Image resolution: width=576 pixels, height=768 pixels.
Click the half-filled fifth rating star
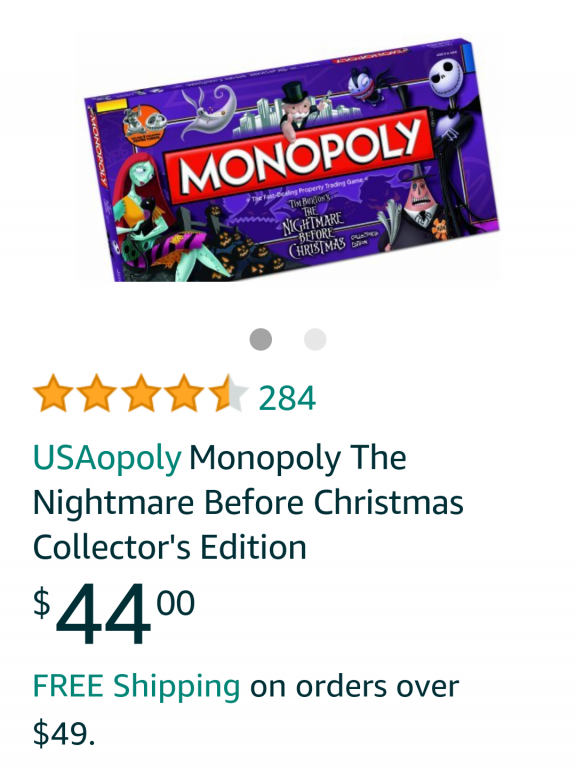(x=226, y=393)
